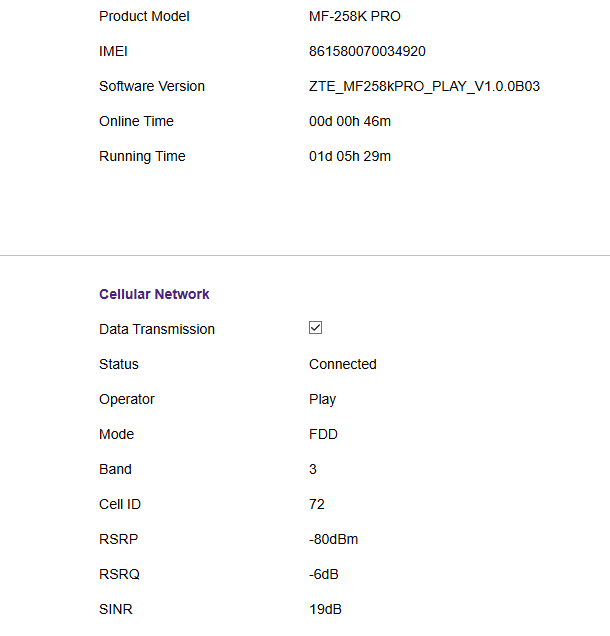Viewport: 610px width, 636px height.
Task: Click the Cell ID value 72
Action: coord(317,504)
